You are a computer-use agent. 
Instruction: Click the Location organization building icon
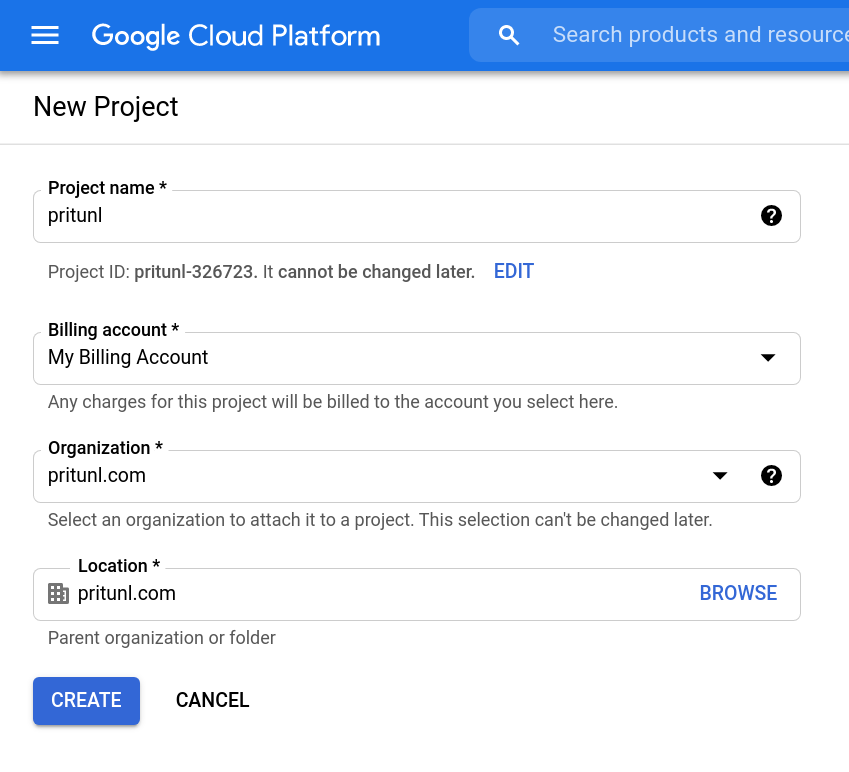coord(59,594)
